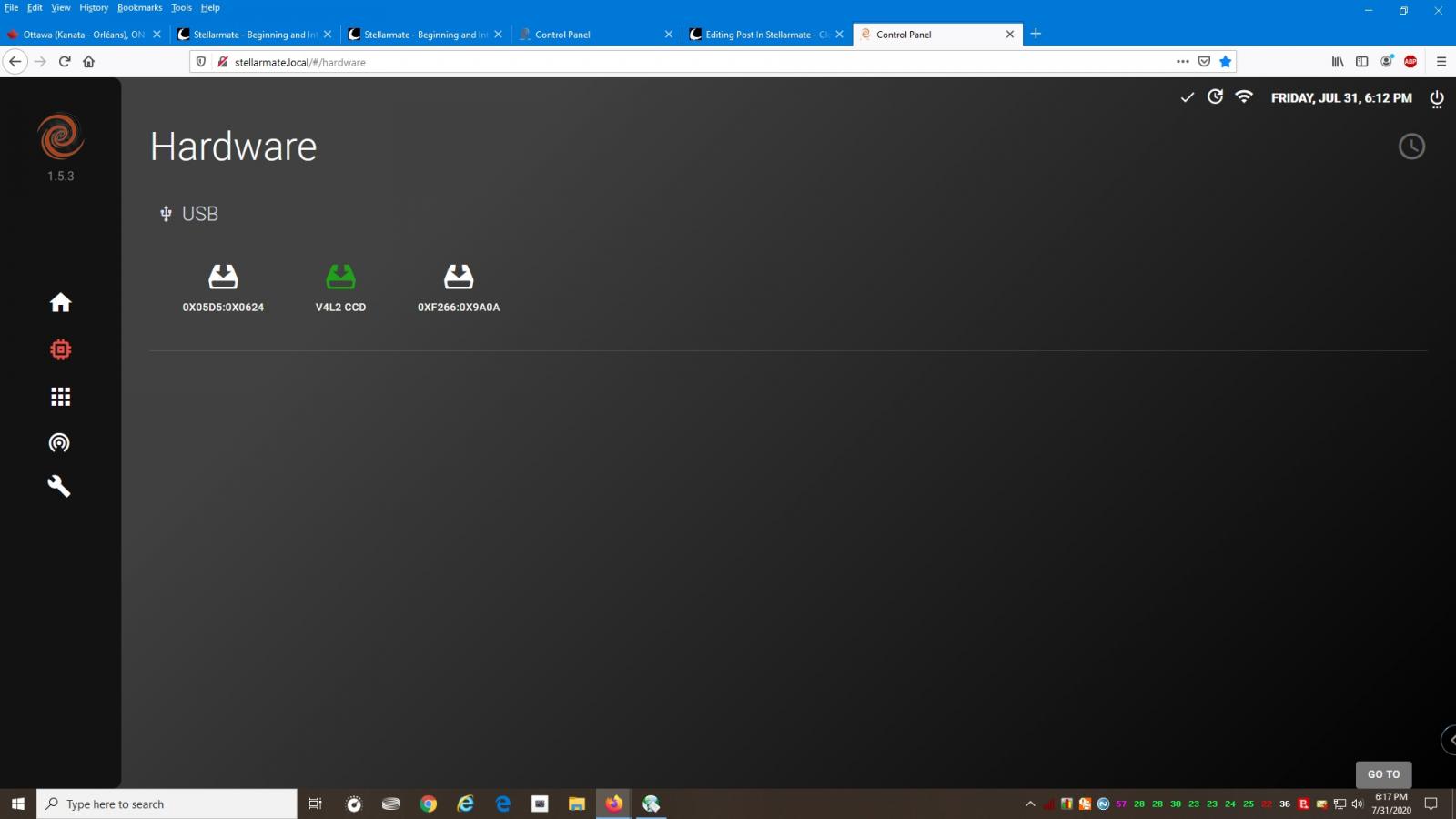1456x819 pixels.
Task: Open Windows notification center
Action: [1431, 804]
